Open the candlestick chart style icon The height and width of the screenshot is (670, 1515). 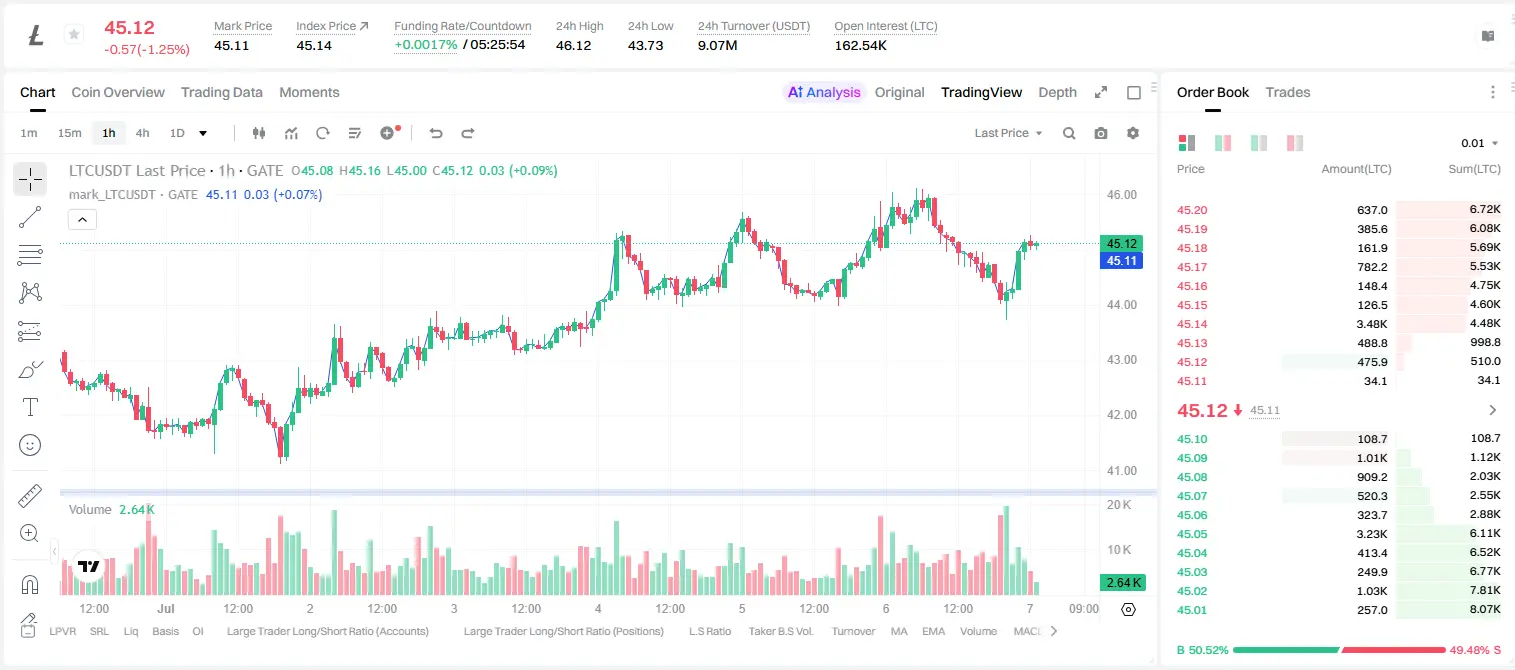tap(259, 133)
